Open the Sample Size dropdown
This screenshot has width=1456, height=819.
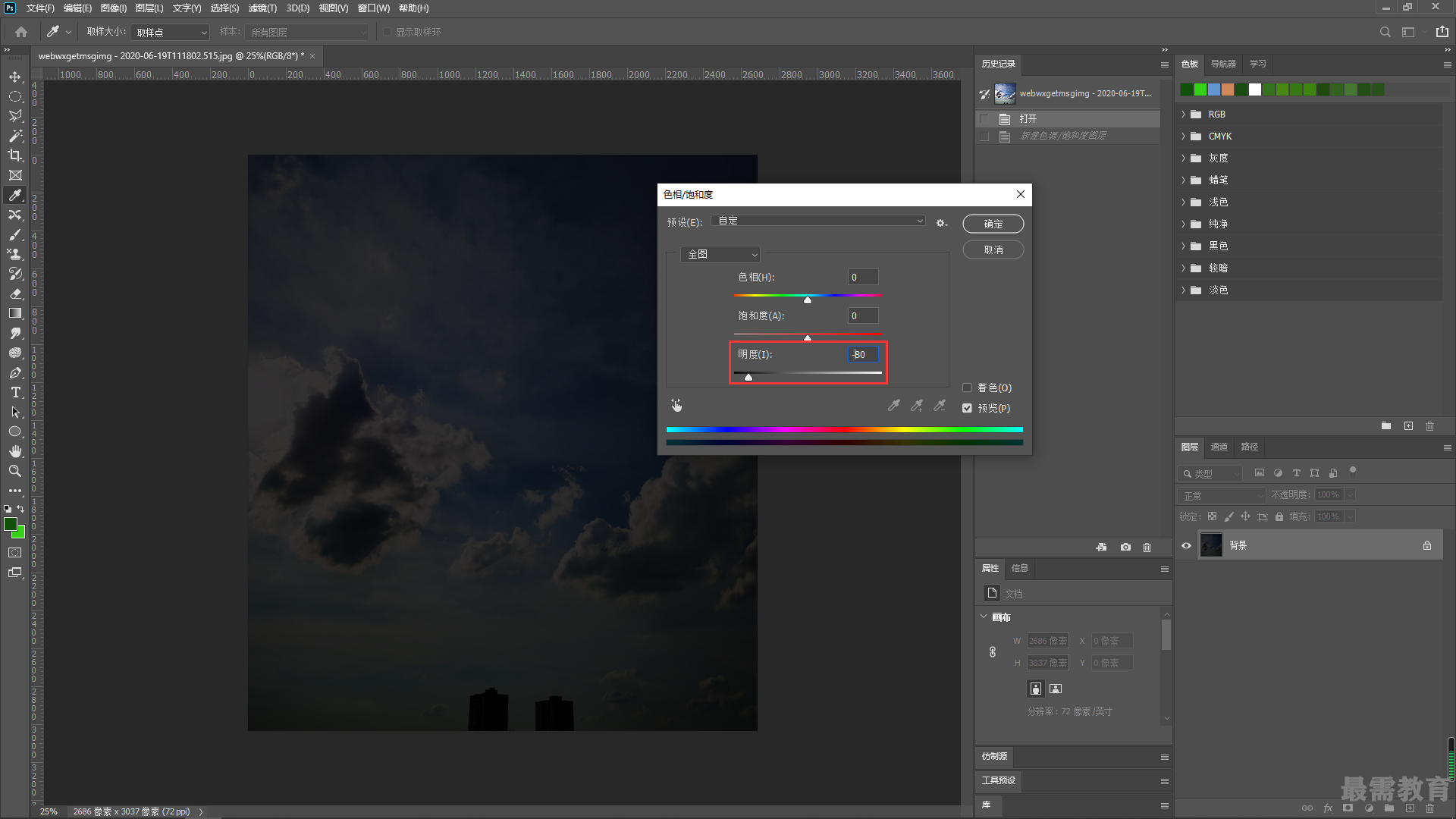tap(170, 32)
